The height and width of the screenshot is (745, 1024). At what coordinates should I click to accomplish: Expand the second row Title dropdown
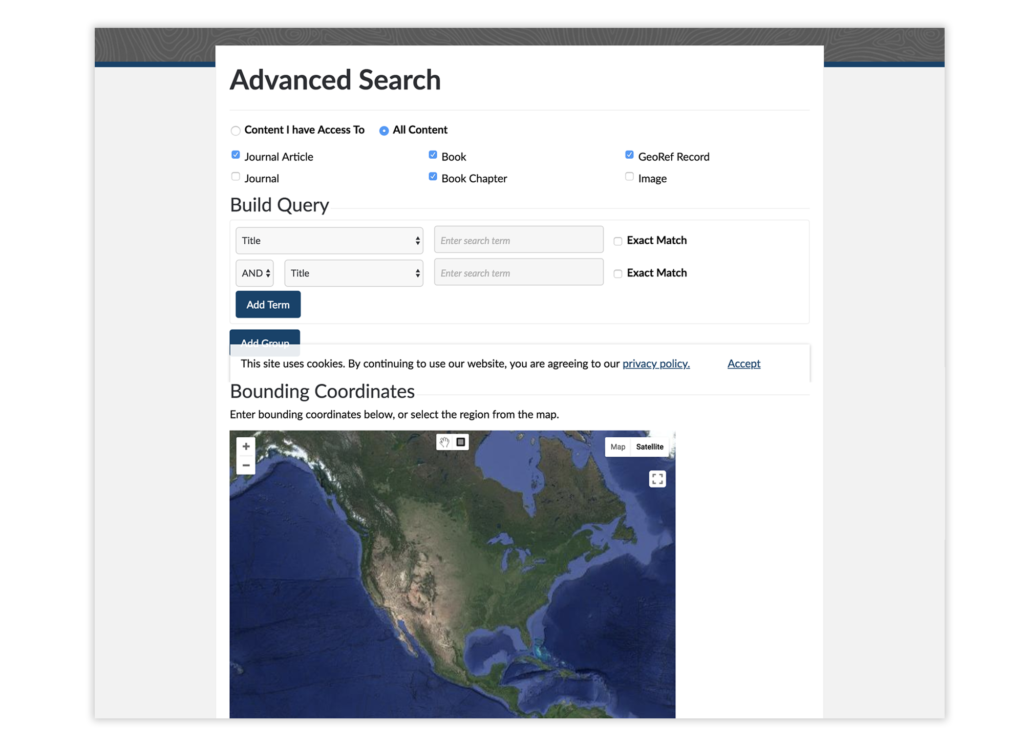[x=353, y=273]
